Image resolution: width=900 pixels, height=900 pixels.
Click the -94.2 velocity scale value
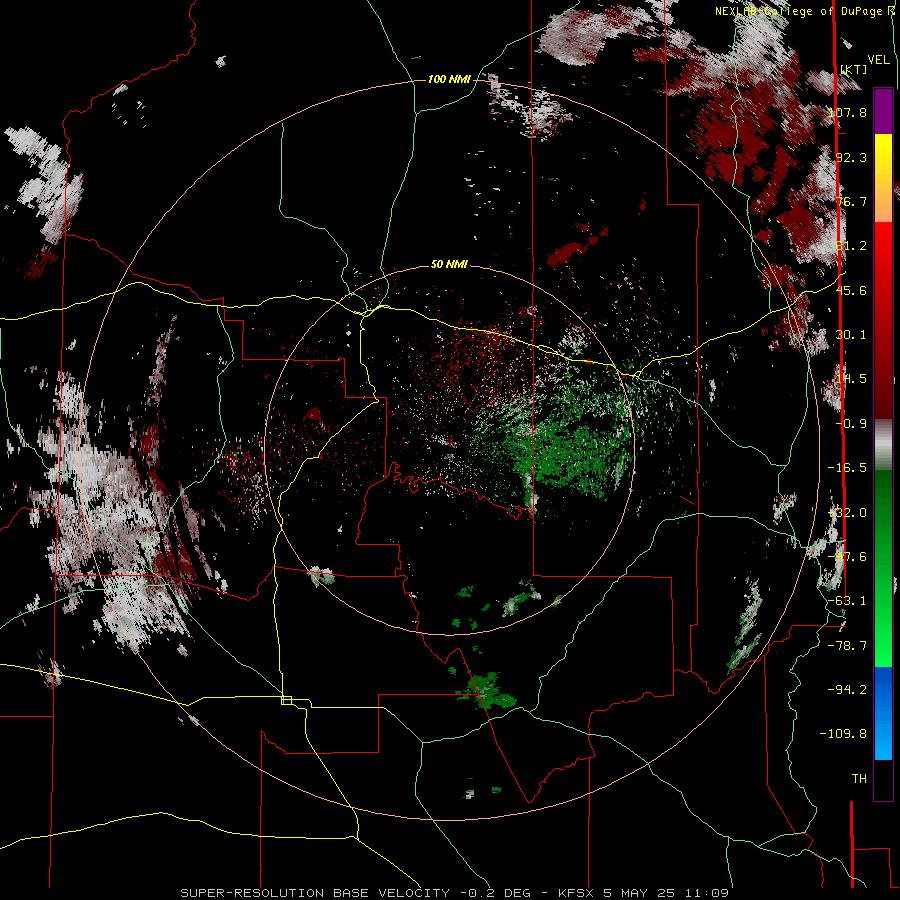[848, 690]
